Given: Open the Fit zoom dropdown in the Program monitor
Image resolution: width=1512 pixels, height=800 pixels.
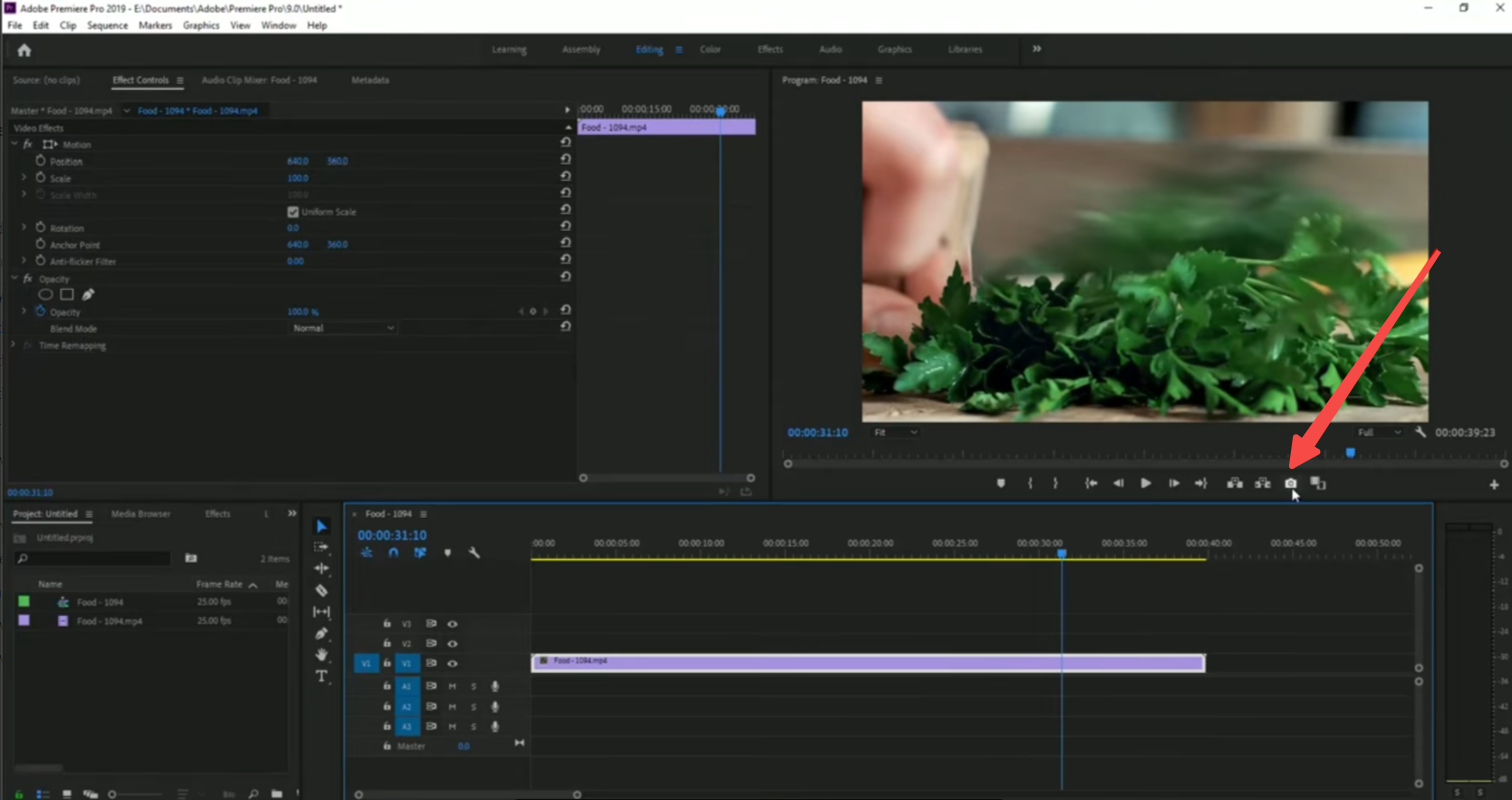Looking at the screenshot, I should 894,432.
